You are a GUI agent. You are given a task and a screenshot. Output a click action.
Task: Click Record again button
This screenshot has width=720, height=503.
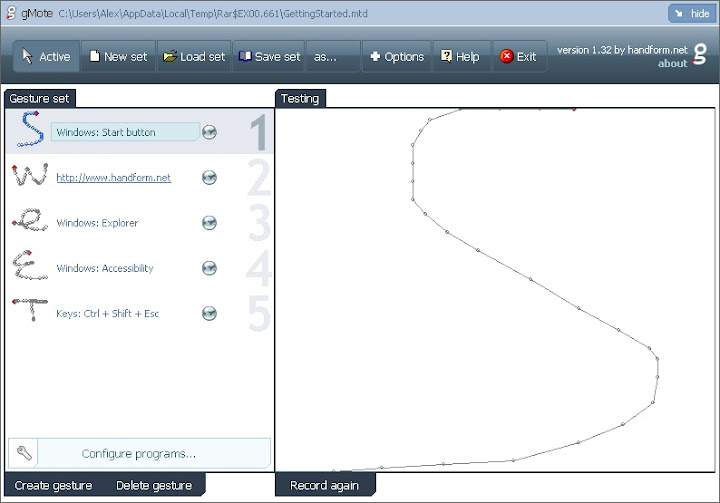tap(325, 486)
